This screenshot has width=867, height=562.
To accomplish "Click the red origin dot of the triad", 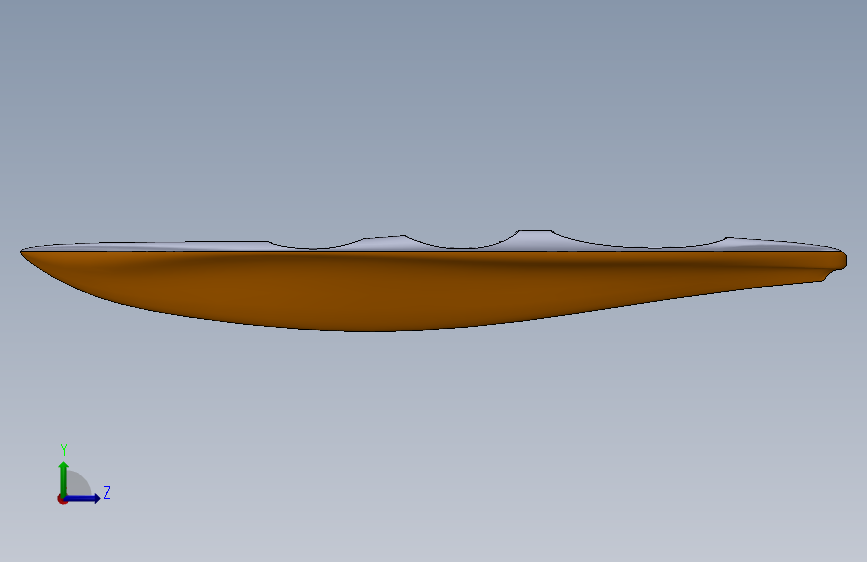I will point(62,499).
